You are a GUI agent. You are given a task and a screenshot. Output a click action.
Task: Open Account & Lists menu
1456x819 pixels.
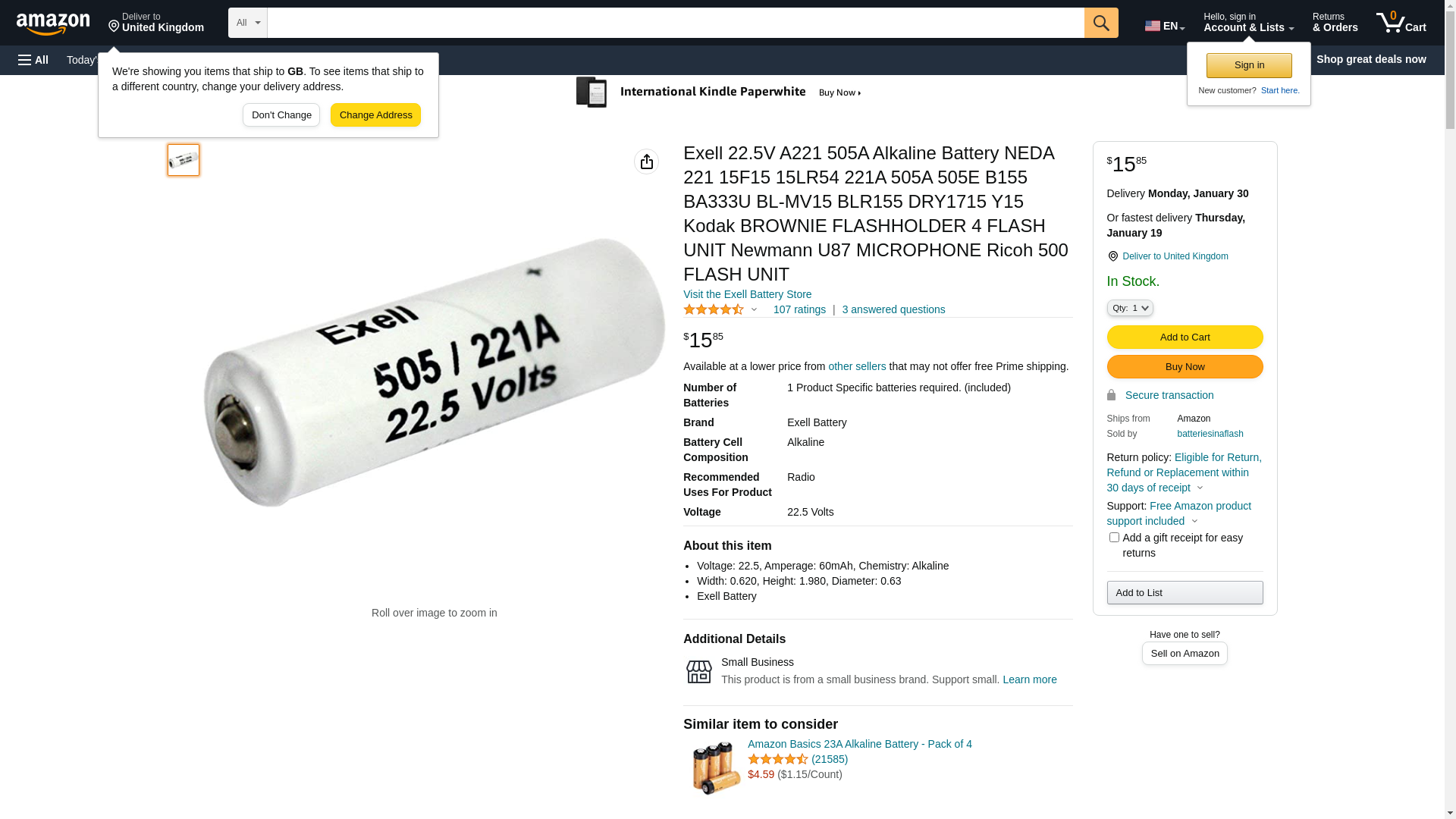click(x=1248, y=23)
